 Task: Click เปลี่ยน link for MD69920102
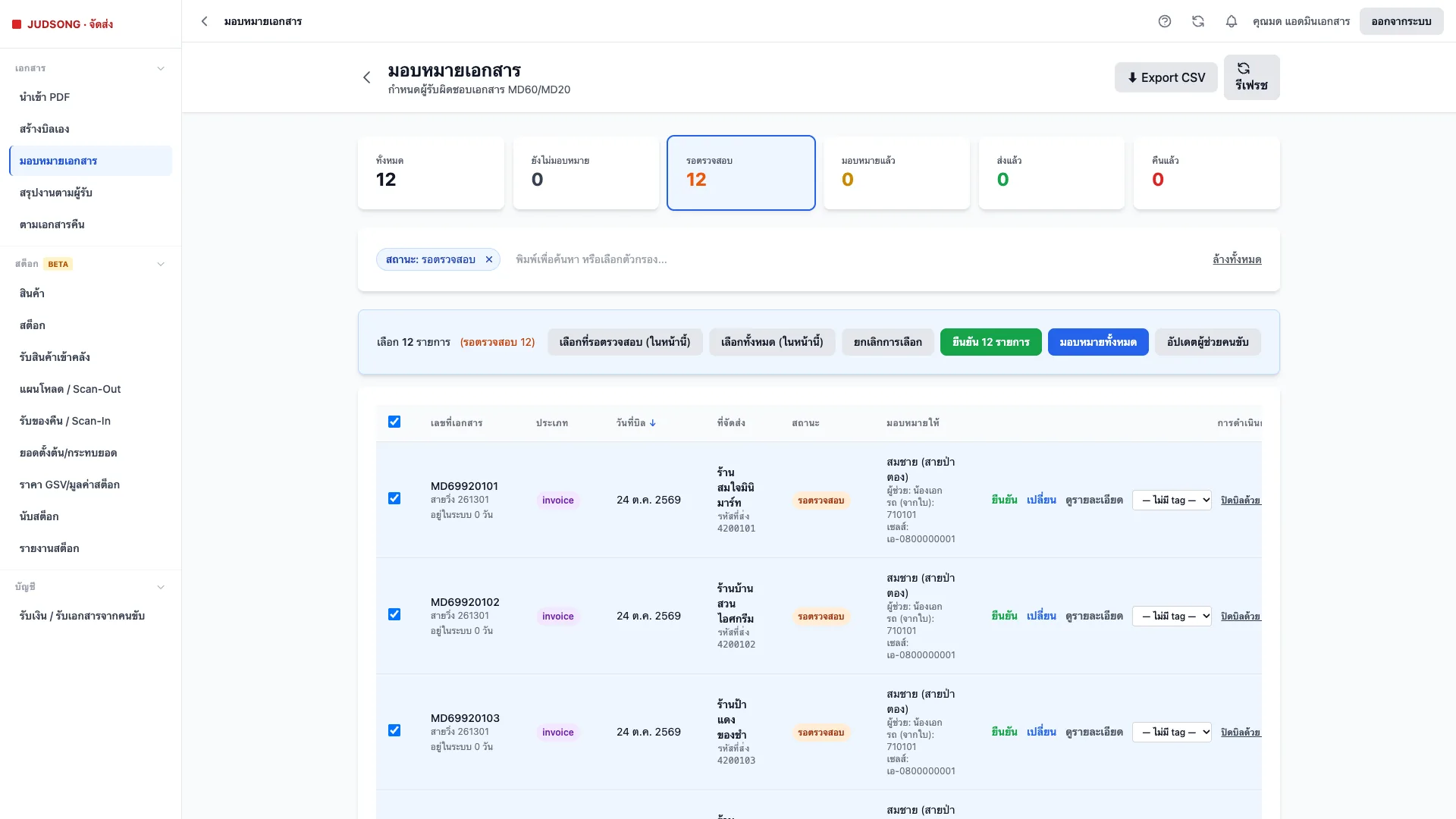(1041, 616)
